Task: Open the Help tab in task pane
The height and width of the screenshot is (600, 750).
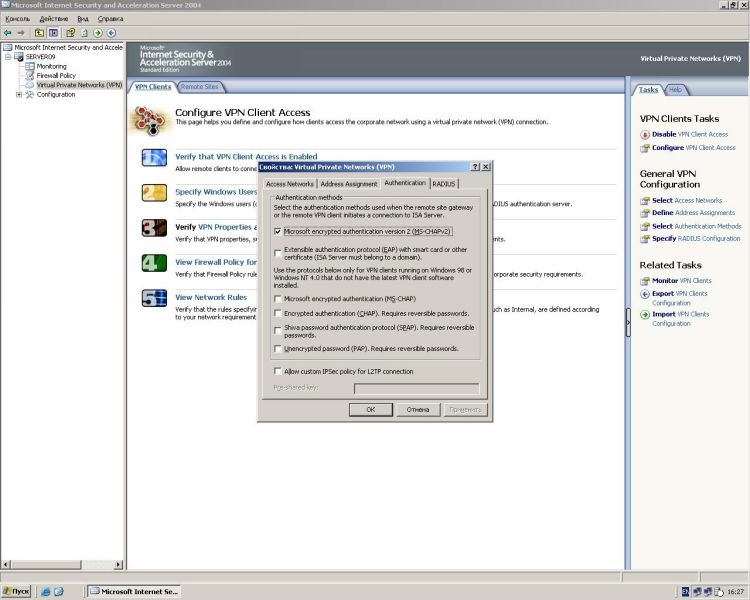Action: point(675,89)
